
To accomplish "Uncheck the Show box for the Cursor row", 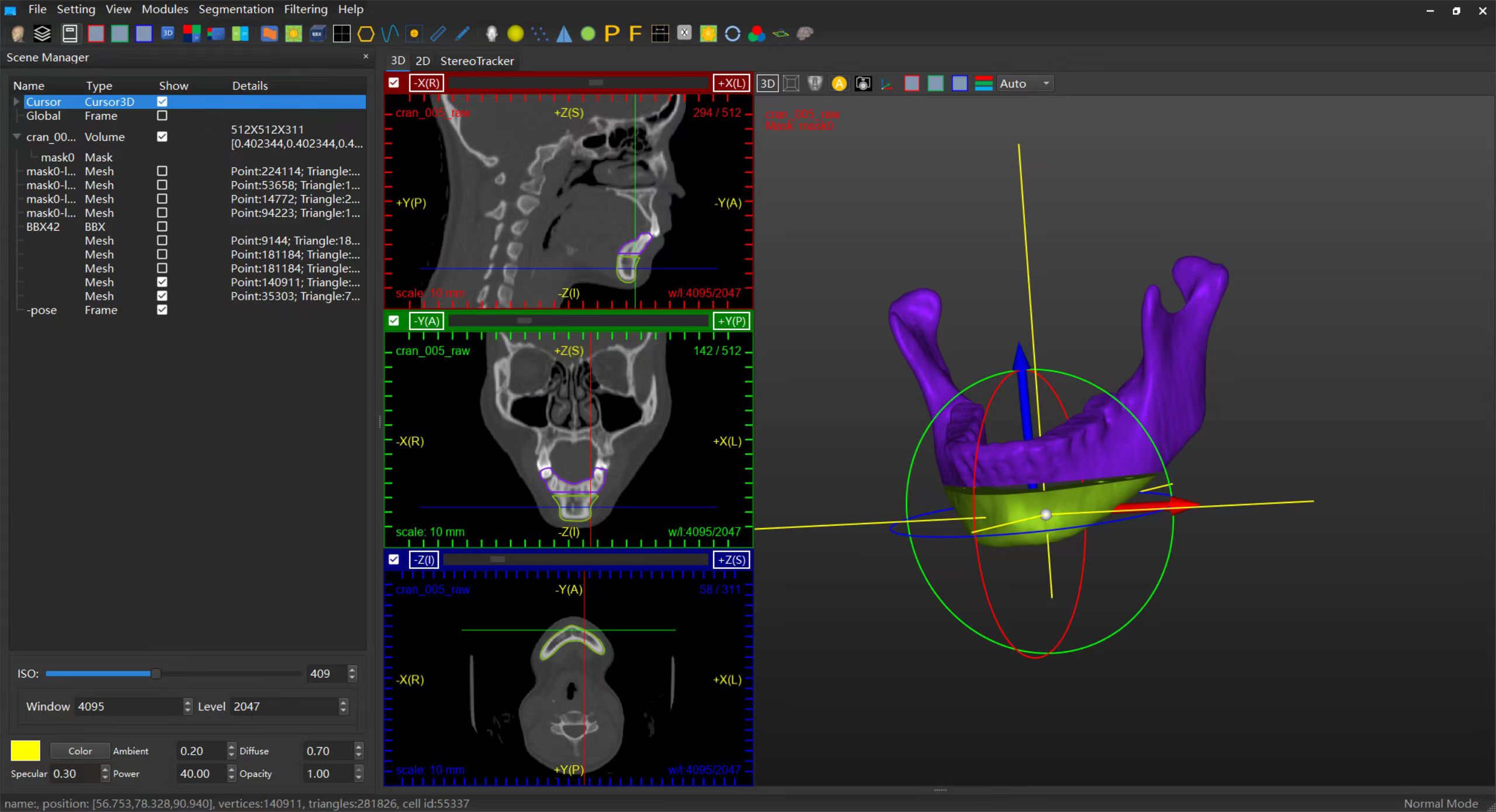I will pos(162,102).
